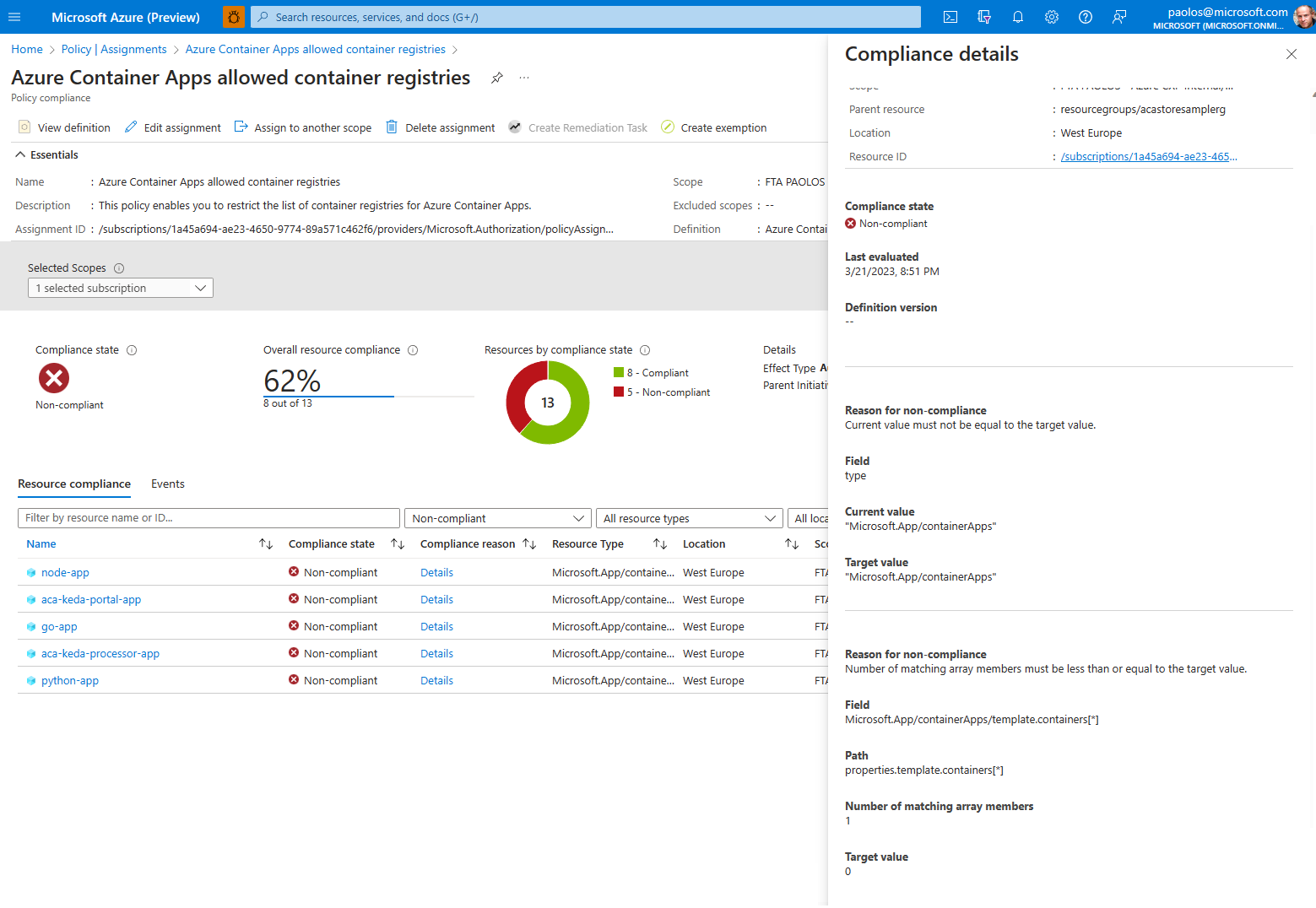The width and height of the screenshot is (1316, 908).
Task: Click the go-app container app icon
Action: pyautogui.click(x=31, y=627)
